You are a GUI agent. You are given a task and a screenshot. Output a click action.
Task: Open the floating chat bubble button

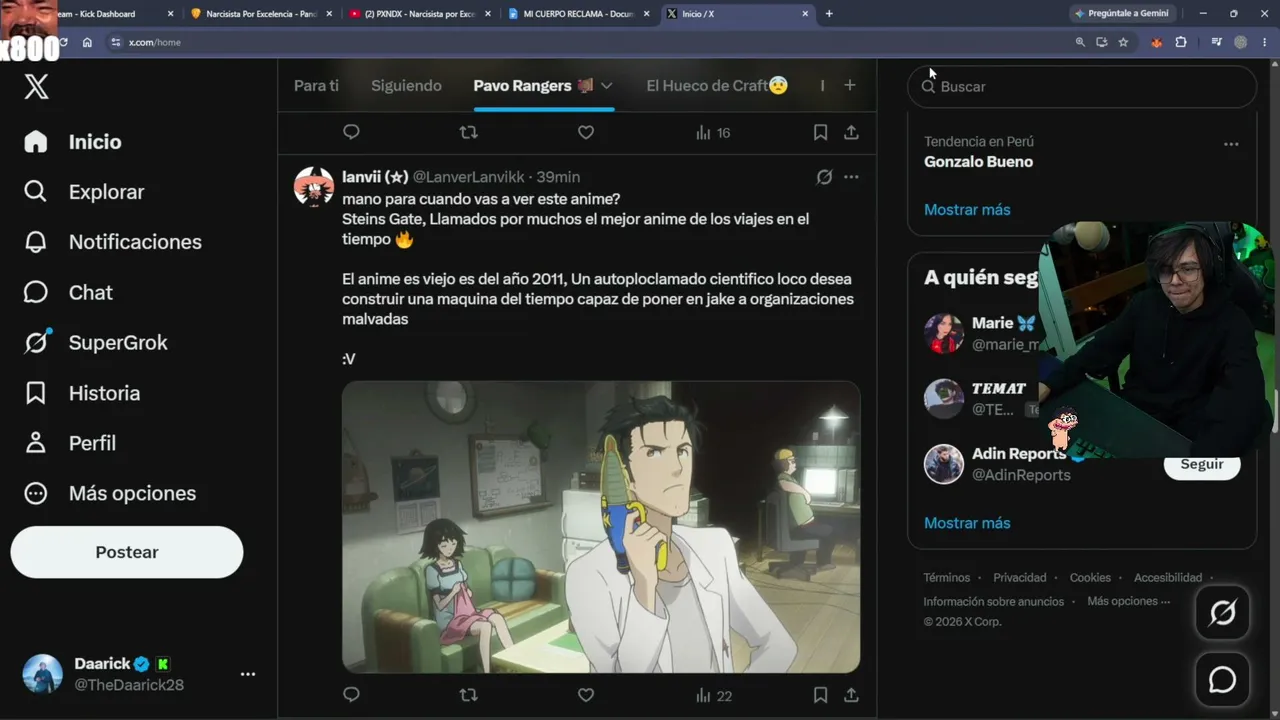(x=1222, y=680)
